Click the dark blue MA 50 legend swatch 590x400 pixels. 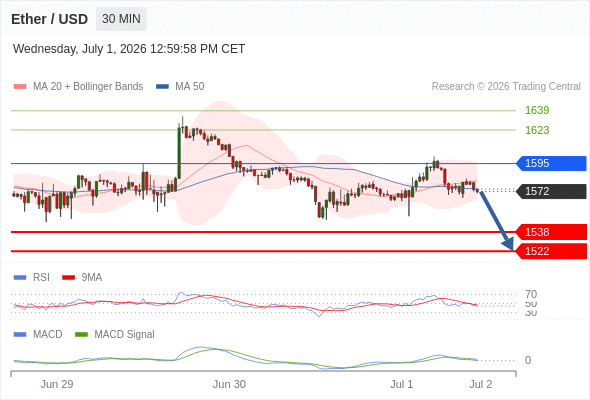(163, 87)
